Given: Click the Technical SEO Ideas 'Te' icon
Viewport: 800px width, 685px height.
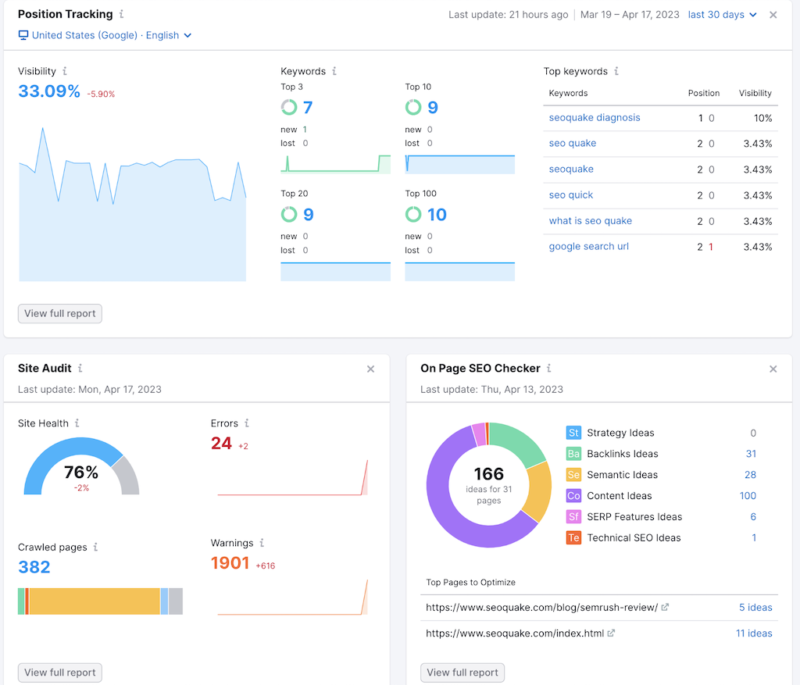Looking at the screenshot, I should tap(573, 538).
